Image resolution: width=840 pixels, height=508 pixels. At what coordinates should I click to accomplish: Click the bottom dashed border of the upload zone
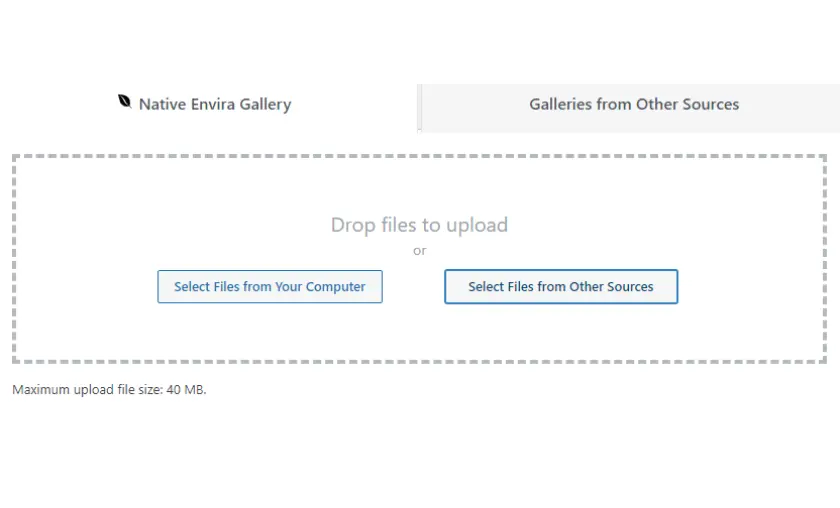point(419,361)
